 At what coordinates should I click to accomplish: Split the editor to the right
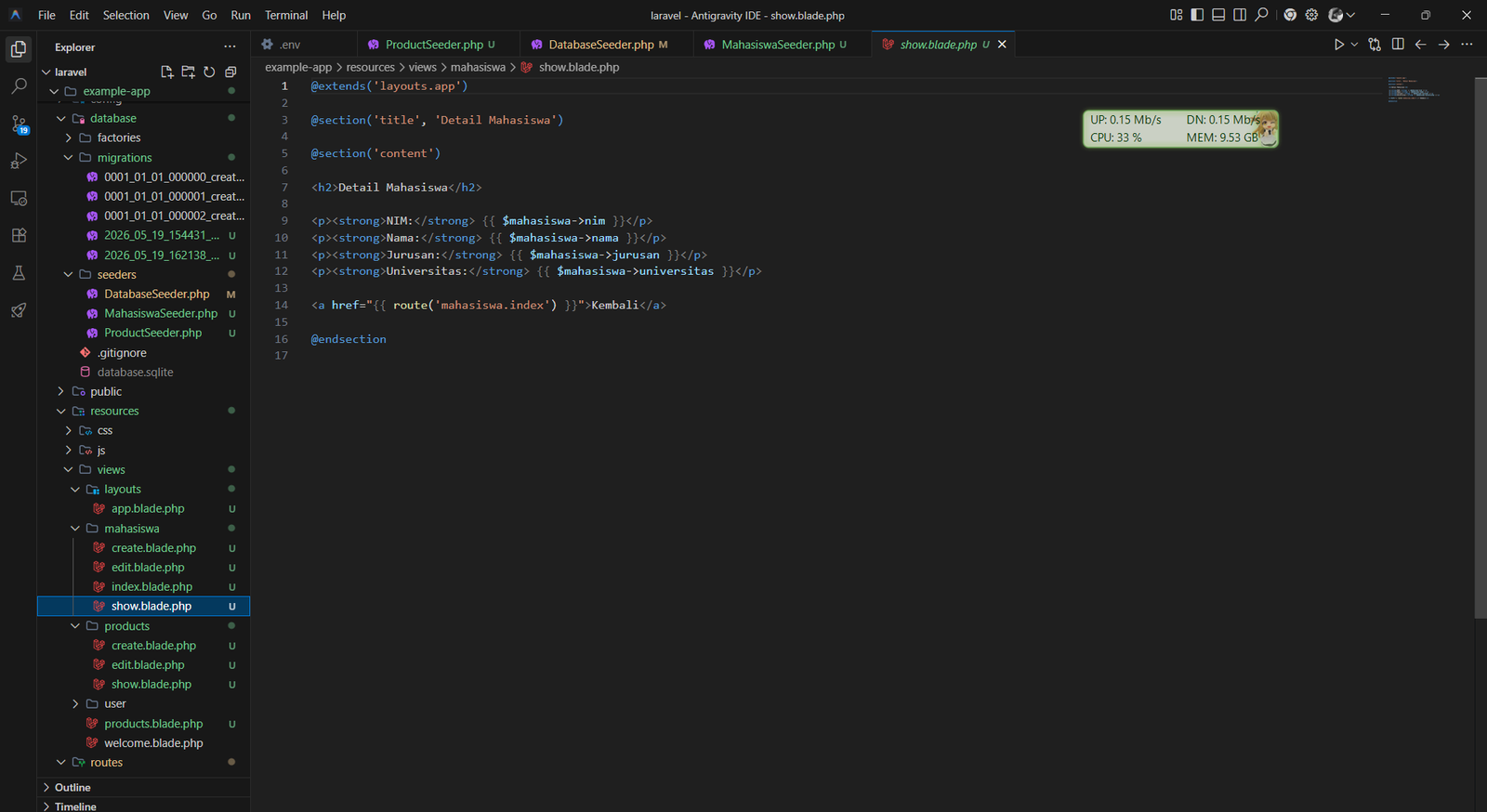[x=1398, y=44]
